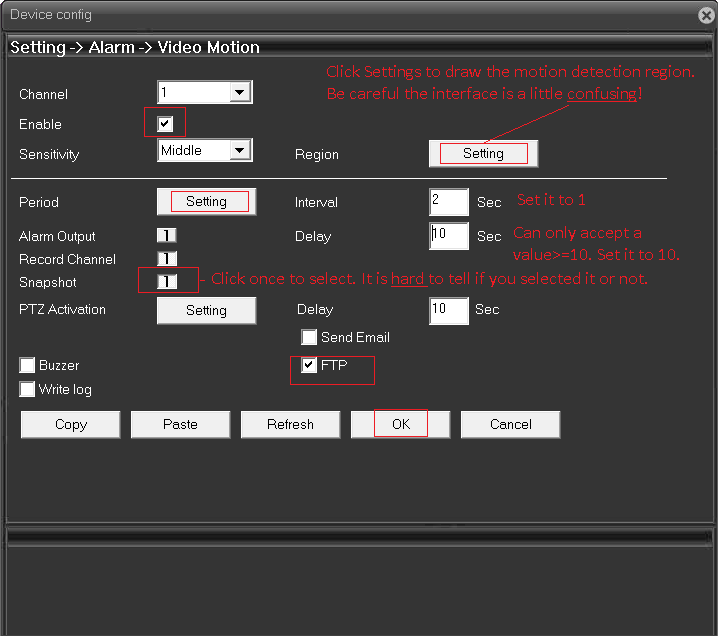Screen dimensions: 718x636
Task: Select Record Channel 1 box
Action: point(166,259)
